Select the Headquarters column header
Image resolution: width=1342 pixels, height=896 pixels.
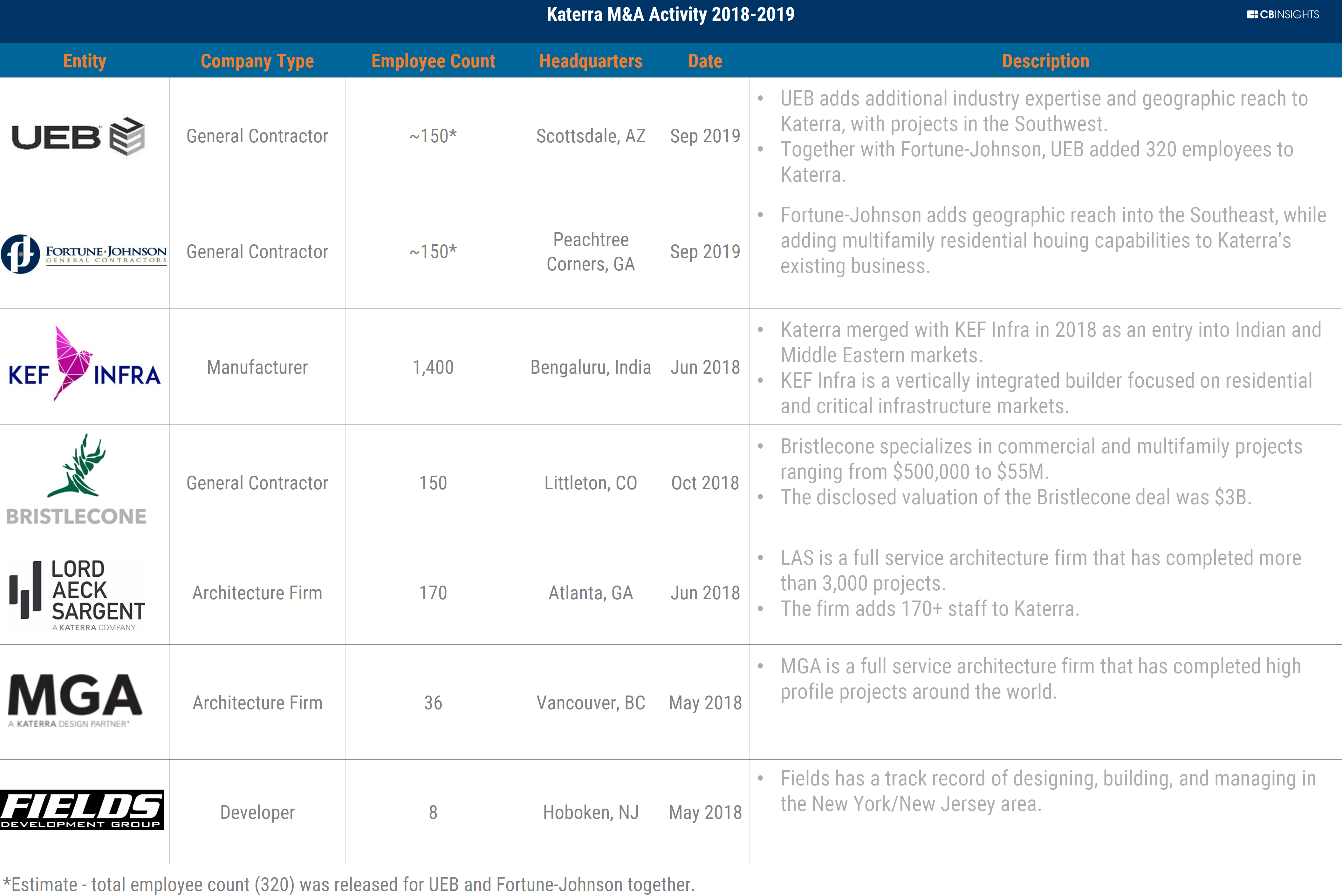point(590,61)
